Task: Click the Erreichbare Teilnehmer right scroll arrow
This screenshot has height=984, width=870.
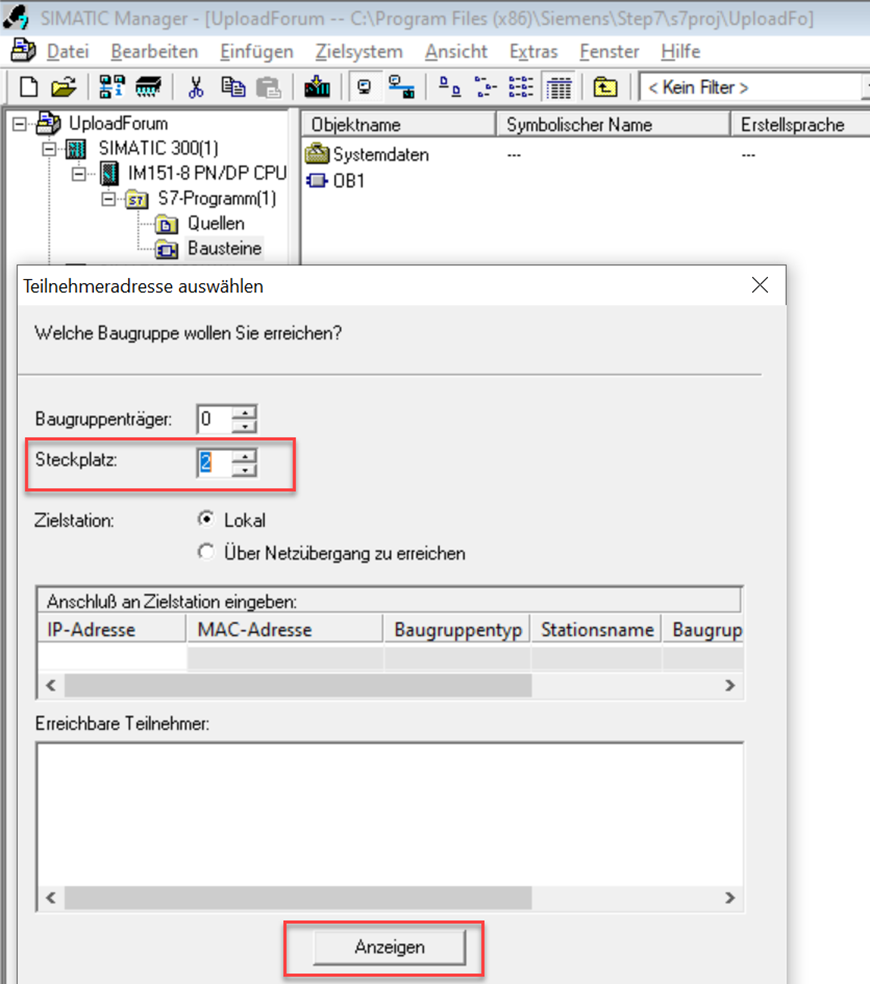Action: (x=730, y=897)
